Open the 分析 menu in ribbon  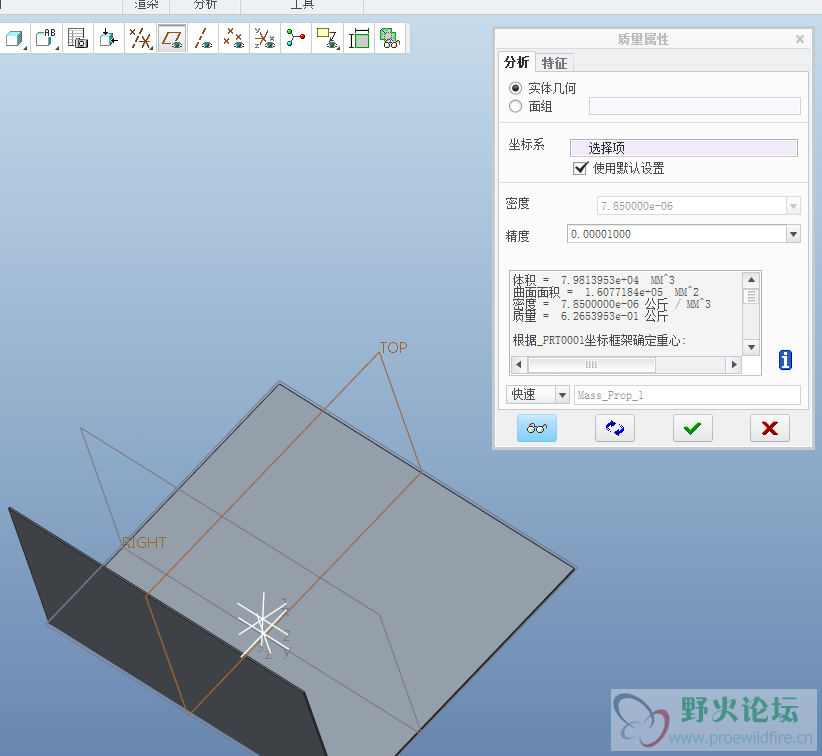[x=205, y=5]
